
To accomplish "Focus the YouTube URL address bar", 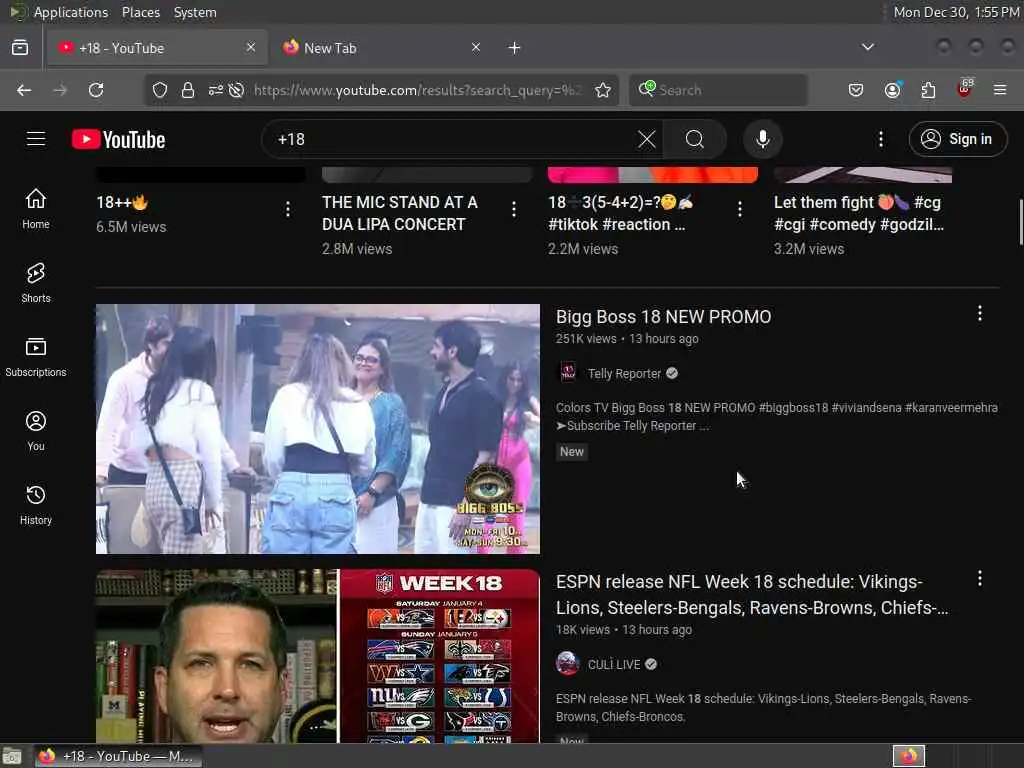I will pyautogui.click(x=417, y=90).
